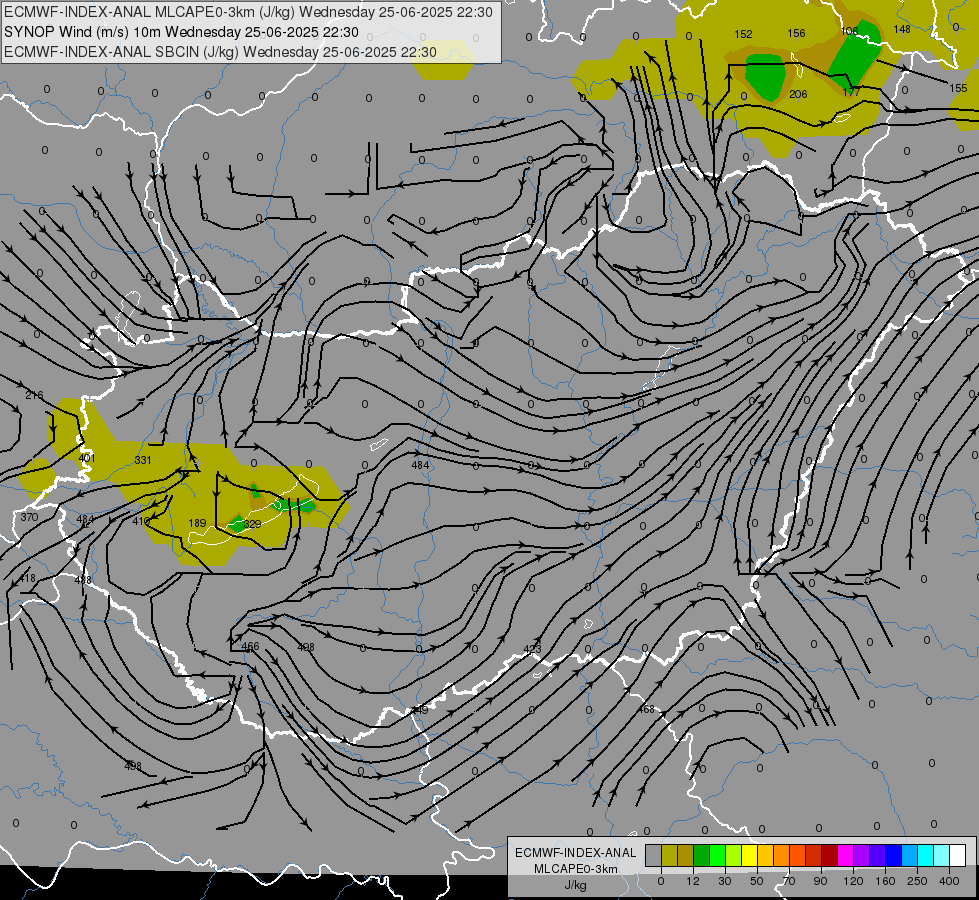Click the legend scale label 70
Viewport: 979px width, 900px height.
pyautogui.click(x=789, y=881)
